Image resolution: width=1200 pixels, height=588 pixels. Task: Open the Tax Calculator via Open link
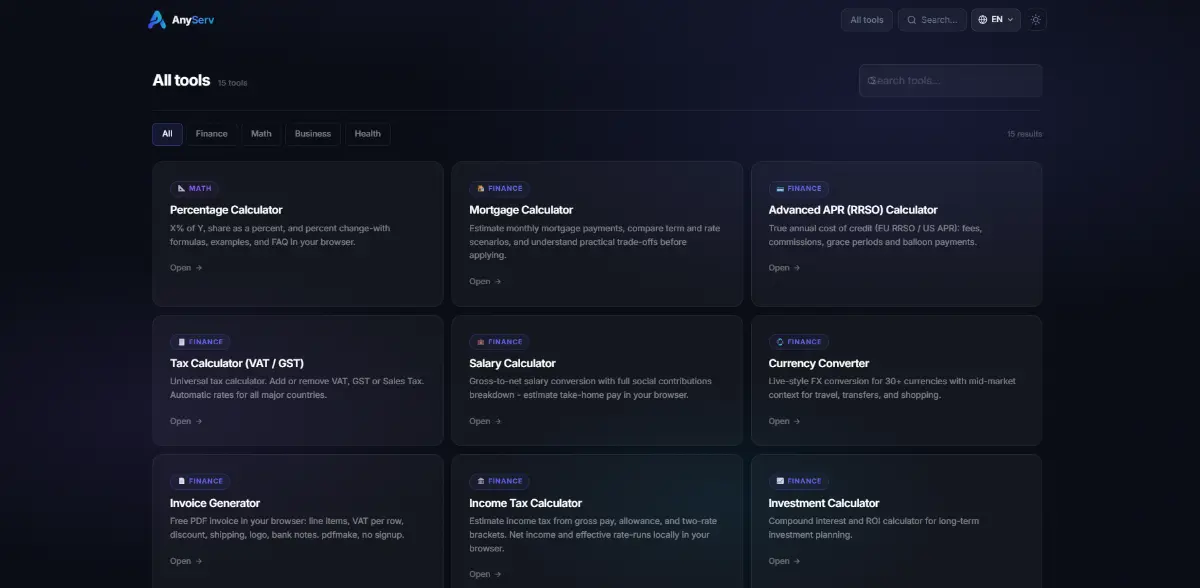click(186, 421)
